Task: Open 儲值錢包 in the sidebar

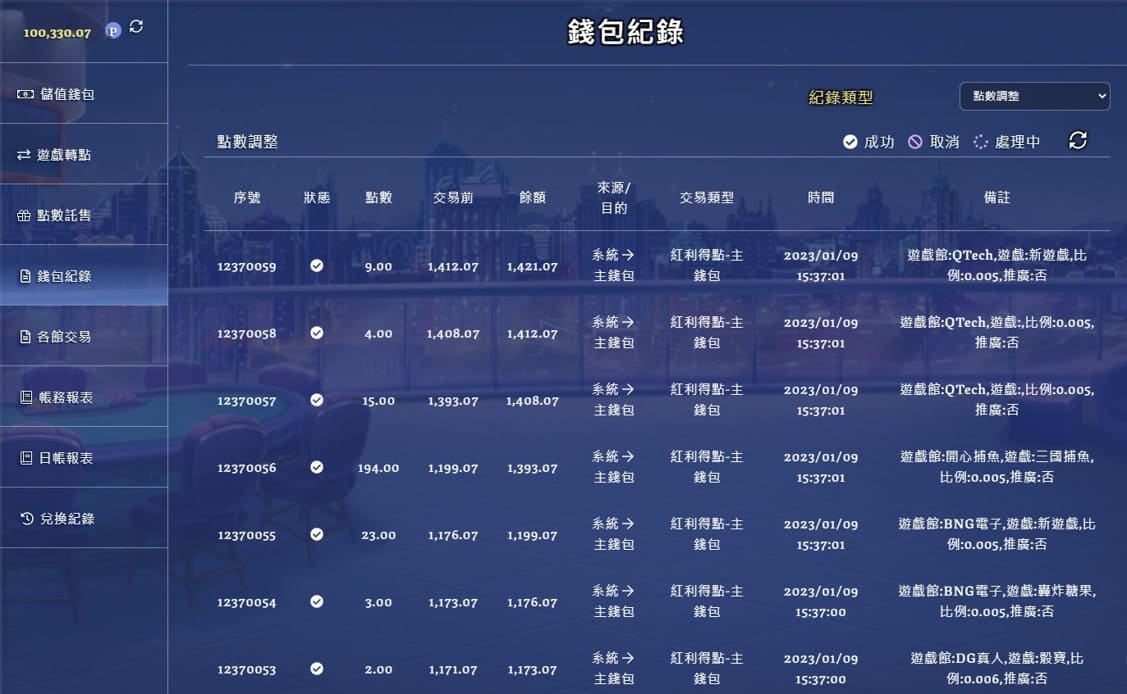Action: tap(83, 94)
